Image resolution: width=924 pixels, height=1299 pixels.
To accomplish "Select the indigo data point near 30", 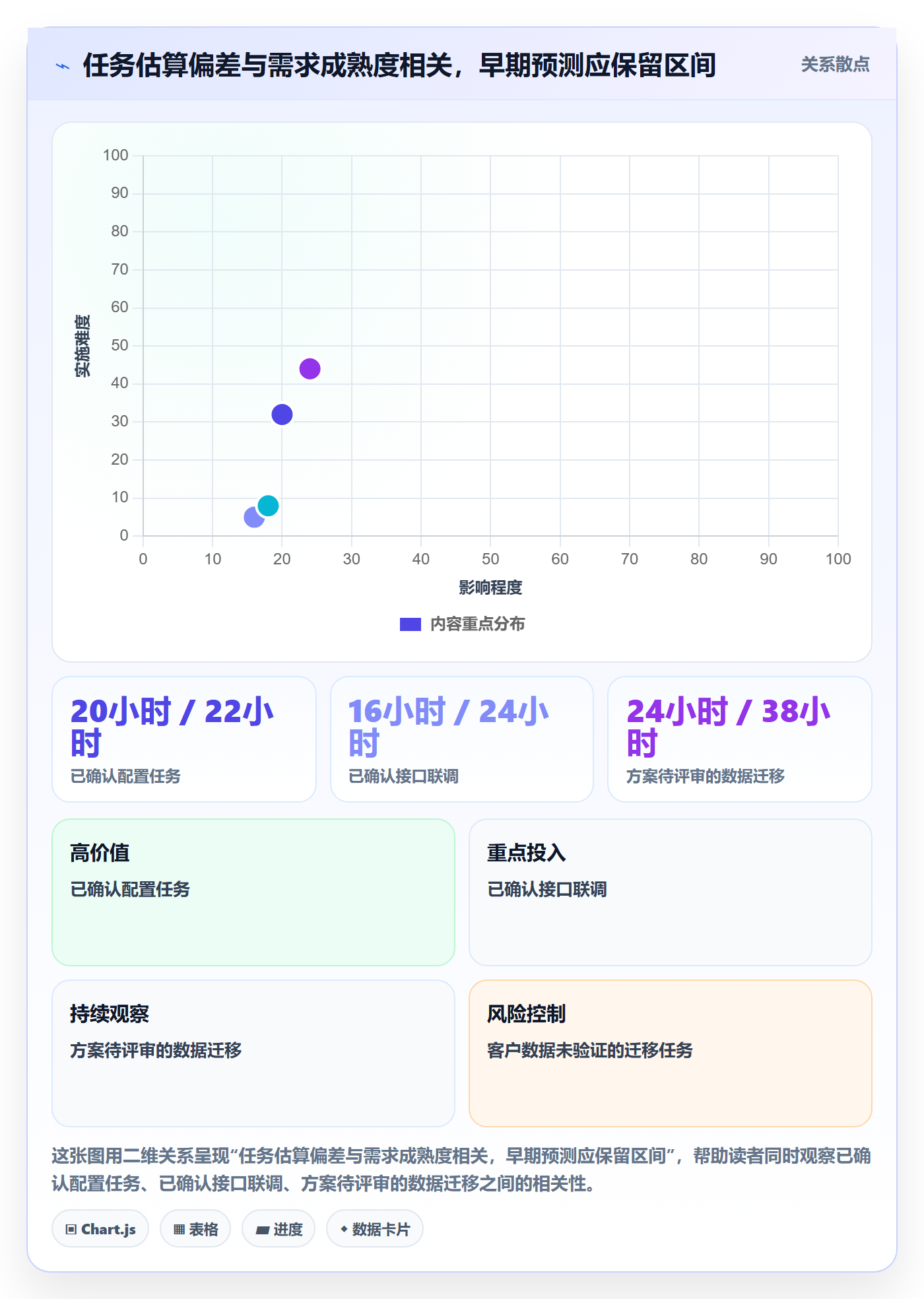I will click(282, 415).
